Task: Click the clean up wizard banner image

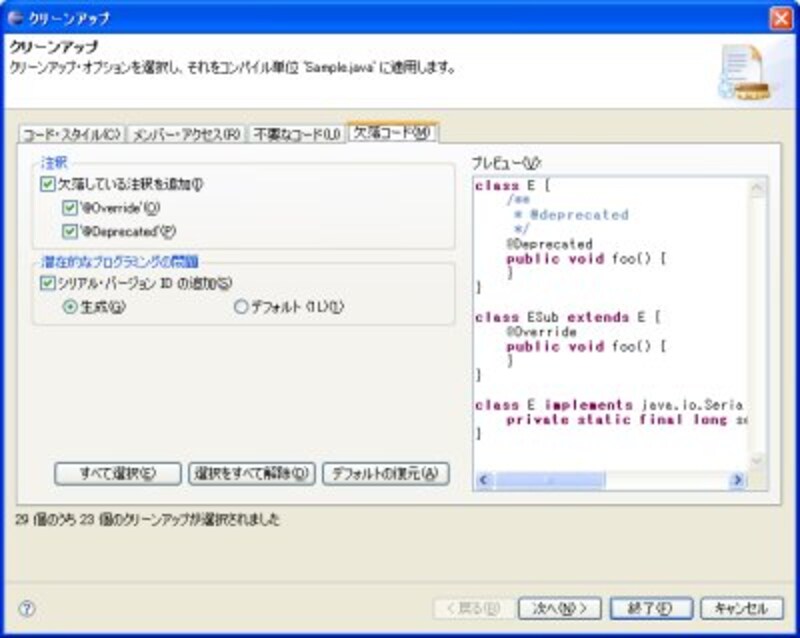Action: click(745, 72)
